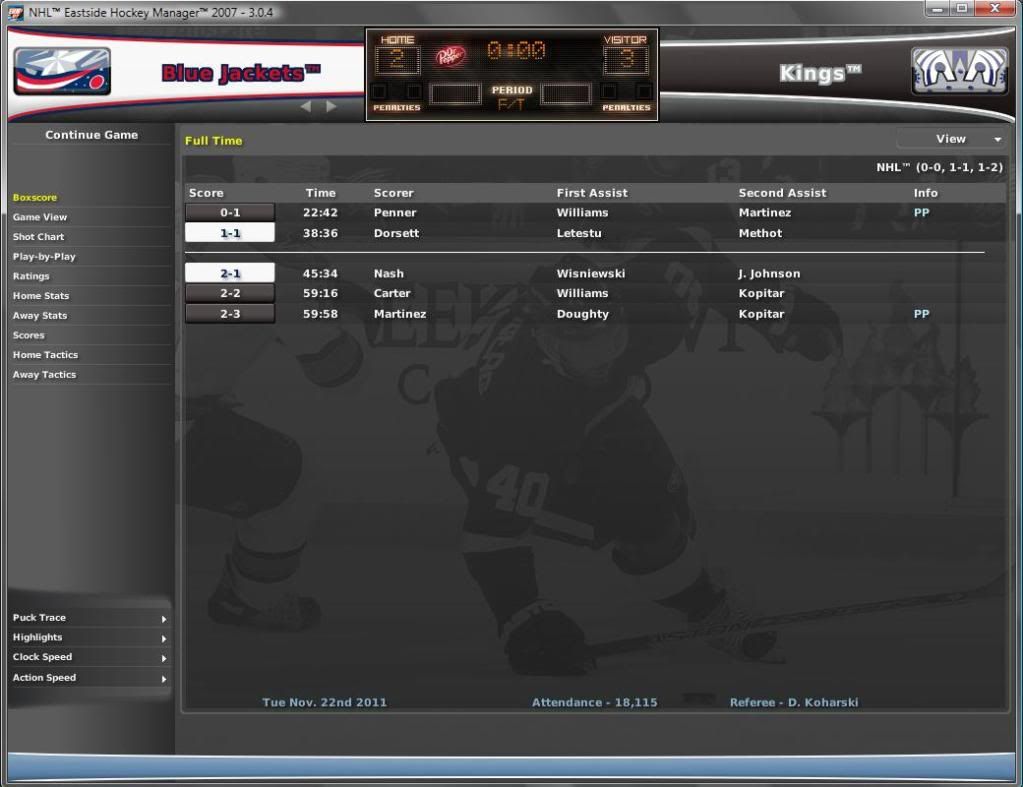Click the 1-1 score button
Viewport: 1023px width, 787px height.
230,233
